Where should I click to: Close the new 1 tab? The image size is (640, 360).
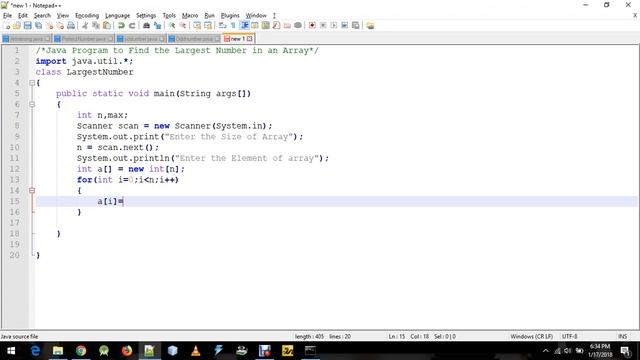250,39
